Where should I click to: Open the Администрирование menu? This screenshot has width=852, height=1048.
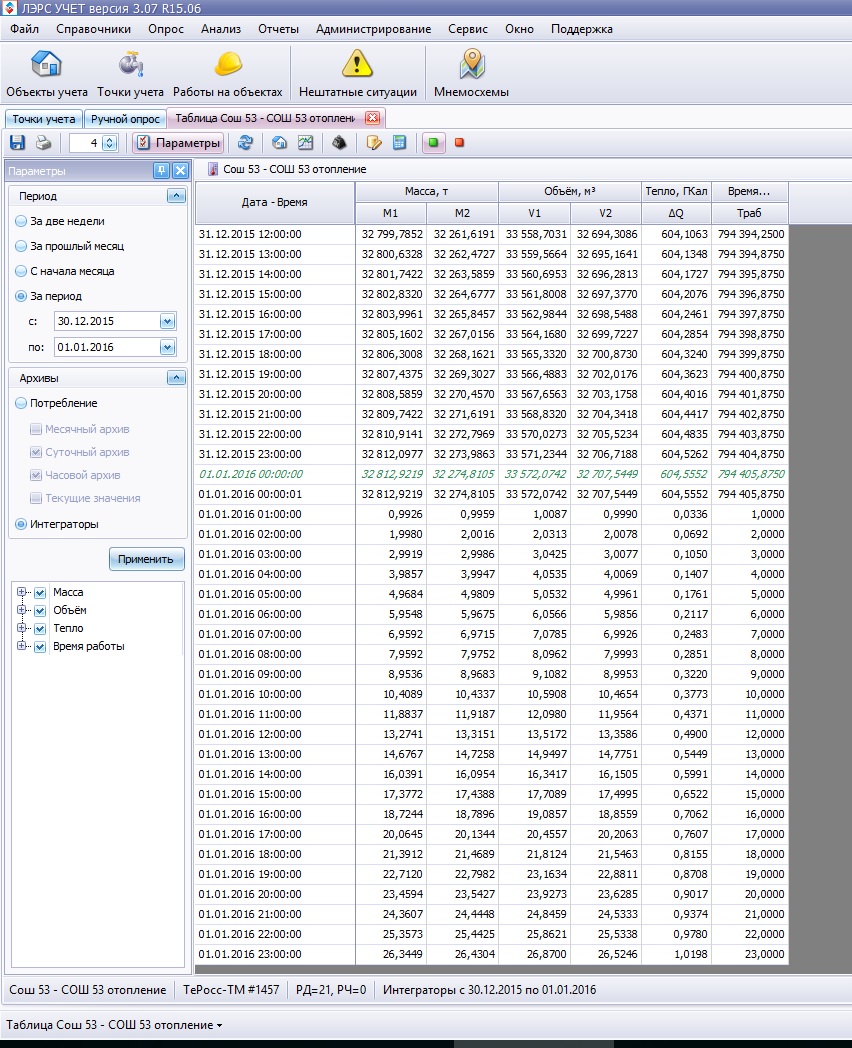click(x=373, y=29)
